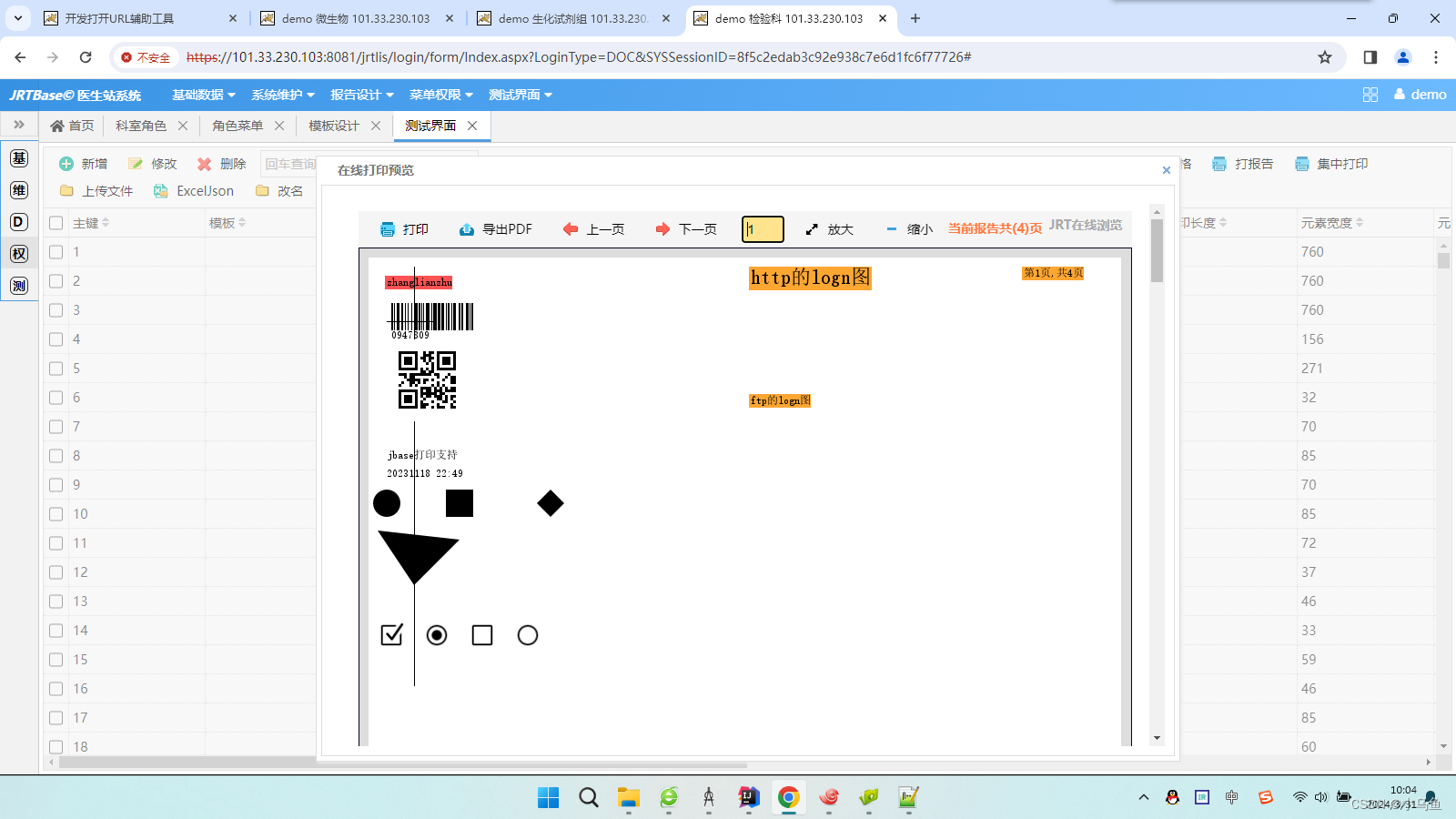Image resolution: width=1456 pixels, height=819 pixels.
Task: Check the checkbox for row 17
Action: (x=56, y=718)
